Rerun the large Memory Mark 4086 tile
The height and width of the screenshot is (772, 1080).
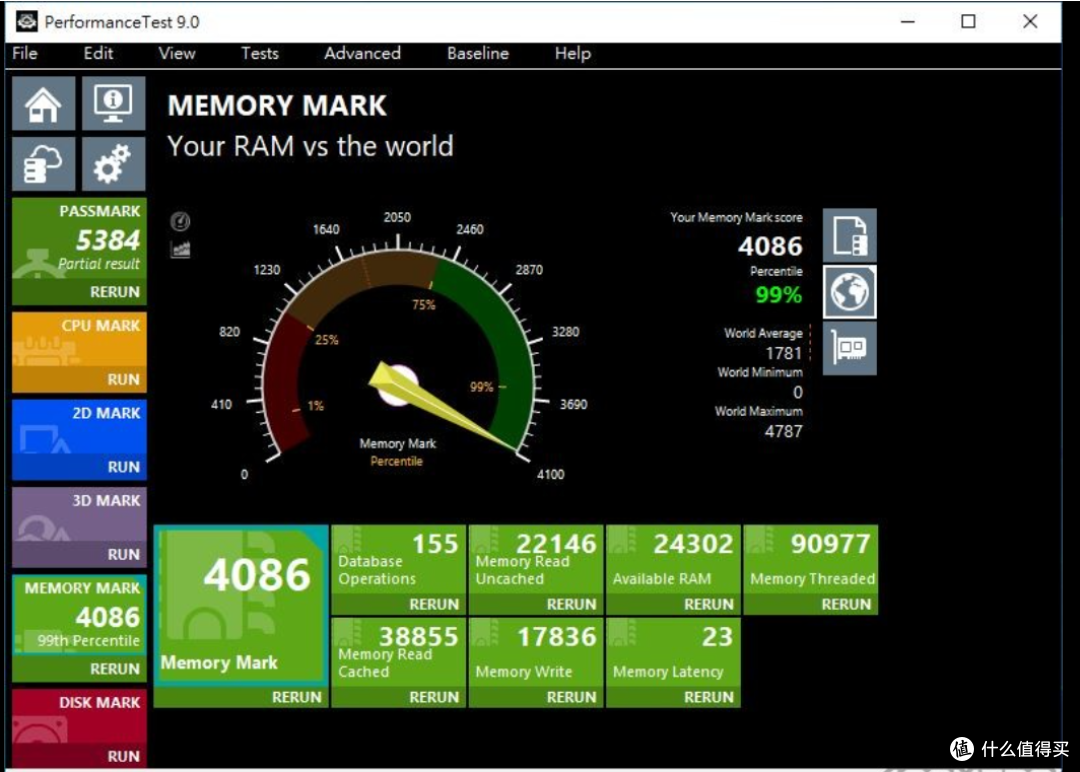click(x=296, y=697)
